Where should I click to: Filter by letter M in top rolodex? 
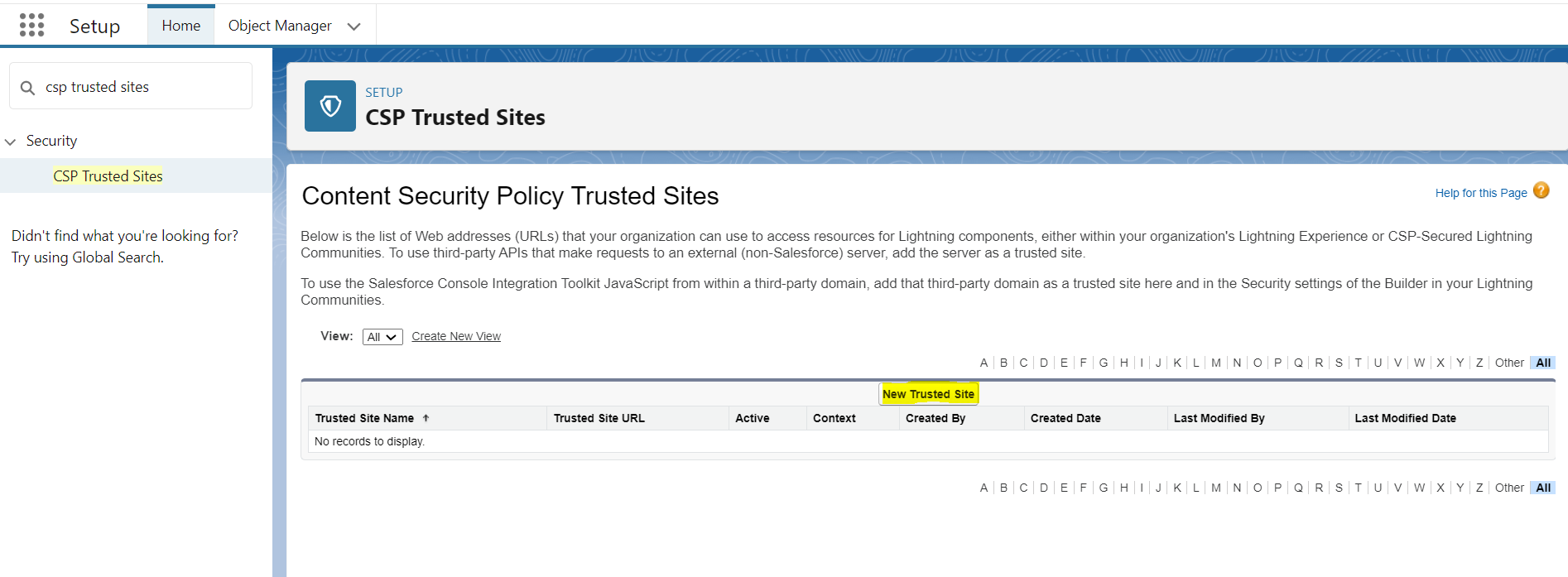(1215, 363)
